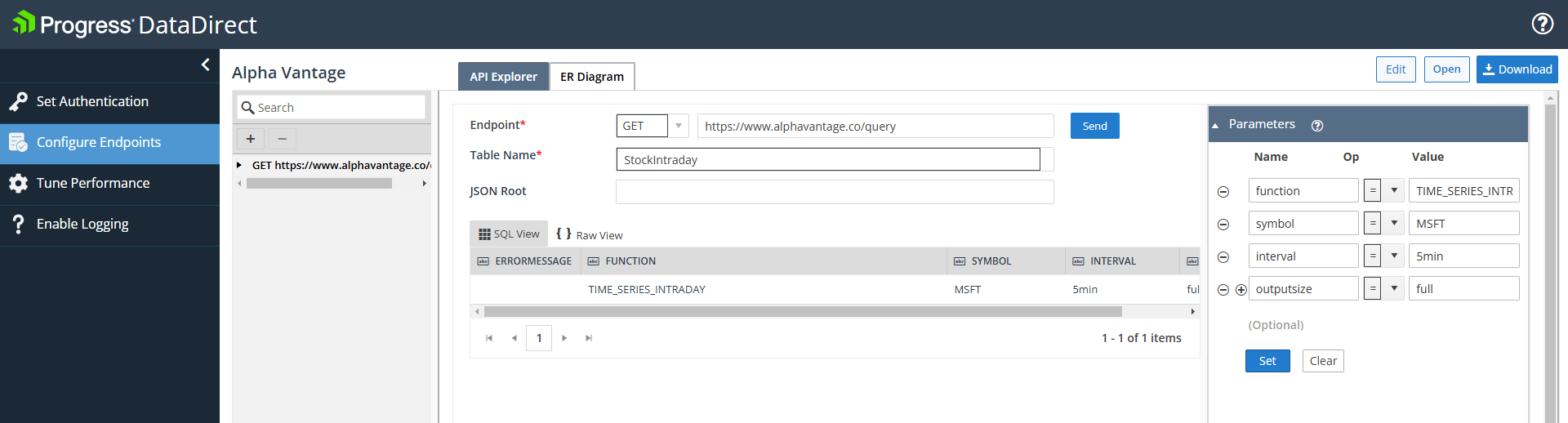Click the add endpoint plus button
This screenshot has height=423, width=1568.
[x=251, y=139]
